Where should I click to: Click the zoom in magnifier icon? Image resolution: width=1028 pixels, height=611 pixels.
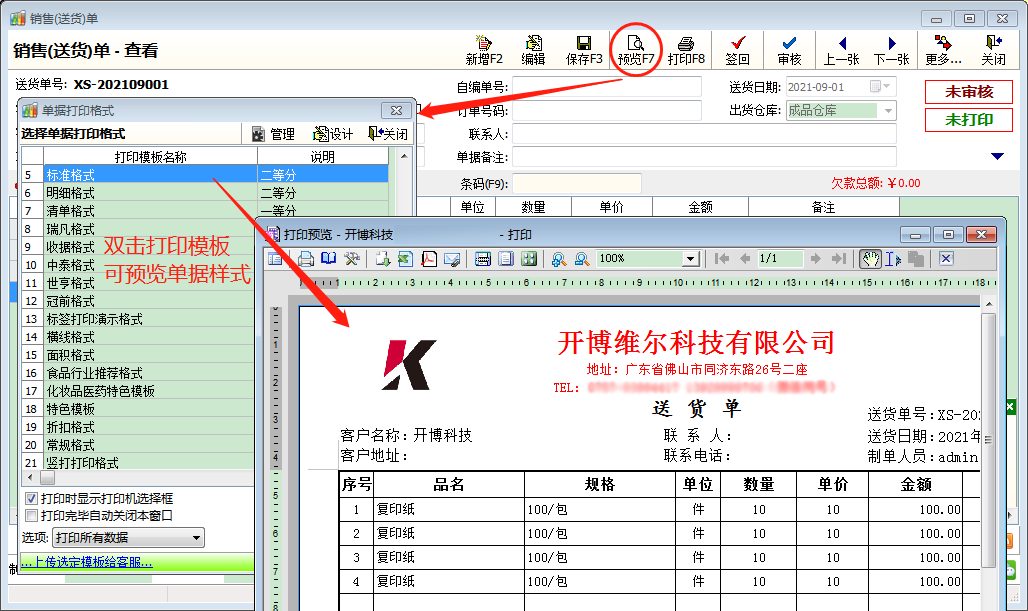pos(559,259)
